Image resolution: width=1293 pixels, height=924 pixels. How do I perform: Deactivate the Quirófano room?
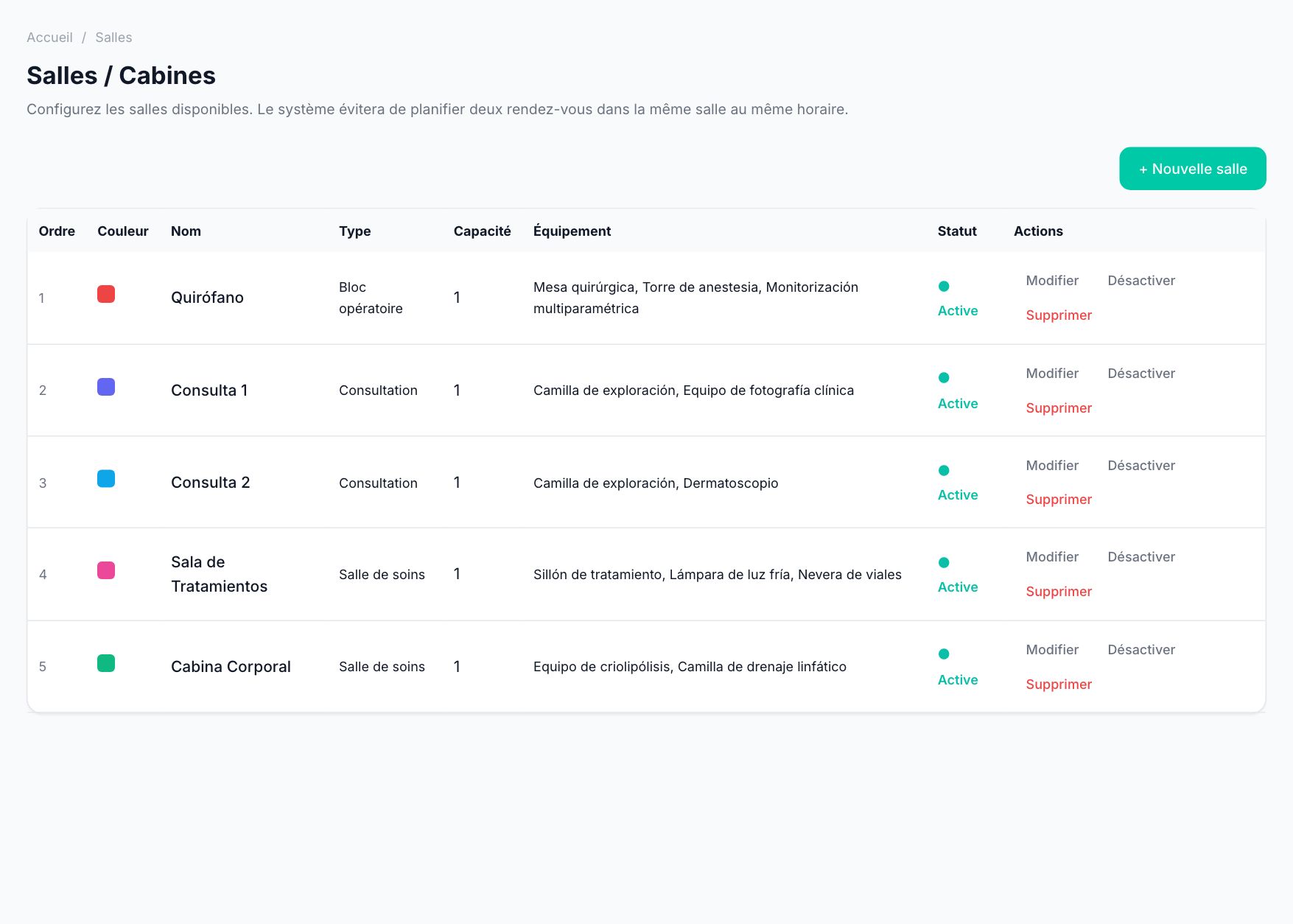click(1141, 281)
